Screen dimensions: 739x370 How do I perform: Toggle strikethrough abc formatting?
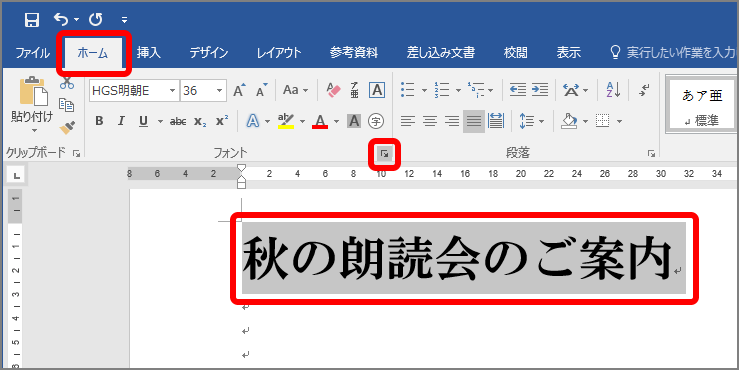[x=178, y=121]
